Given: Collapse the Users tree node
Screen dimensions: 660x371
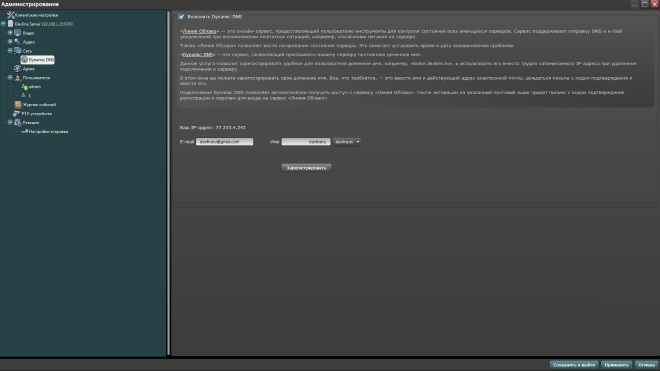Looking at the screenshot, I should [10, 77].
